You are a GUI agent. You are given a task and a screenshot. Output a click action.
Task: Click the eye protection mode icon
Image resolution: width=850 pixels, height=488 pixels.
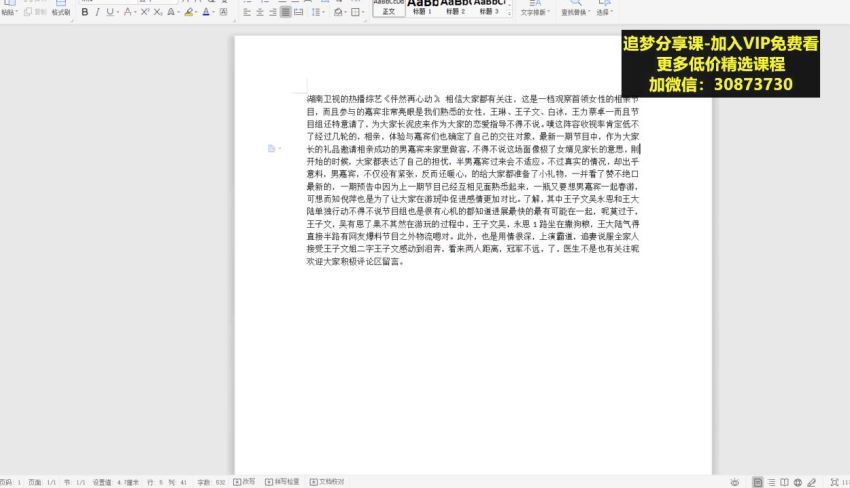click(735, 482)
